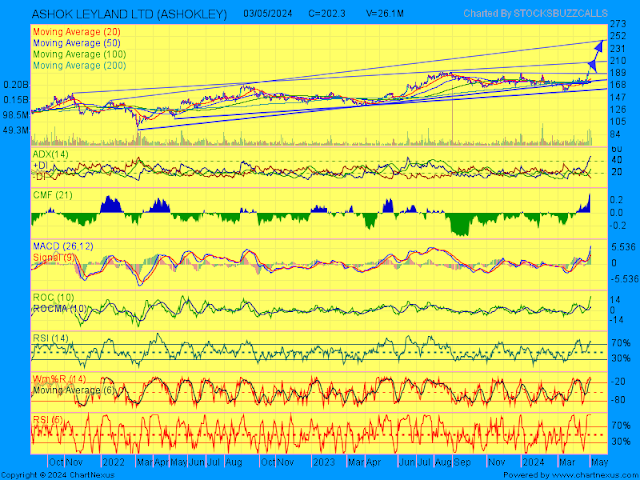Click the 168 price axis value
The image size is (640, 480).
coord(618,85)
